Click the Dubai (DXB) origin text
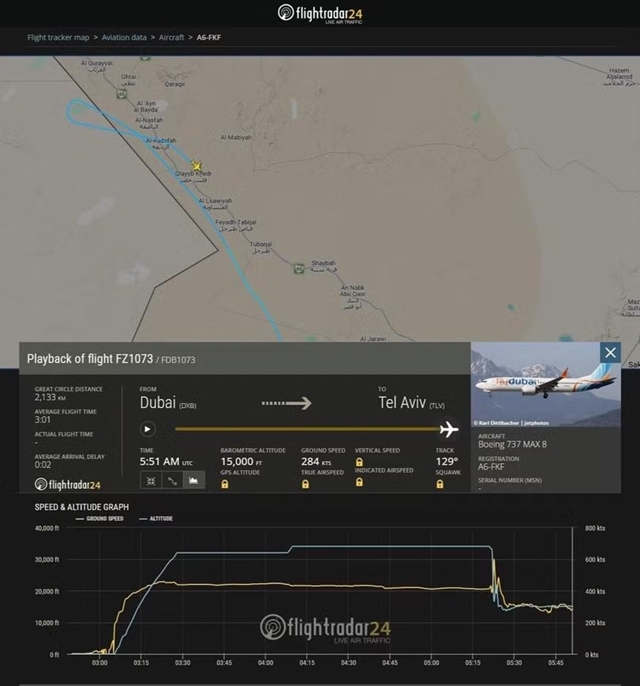 pyautogui.click(x=168, y=403)
